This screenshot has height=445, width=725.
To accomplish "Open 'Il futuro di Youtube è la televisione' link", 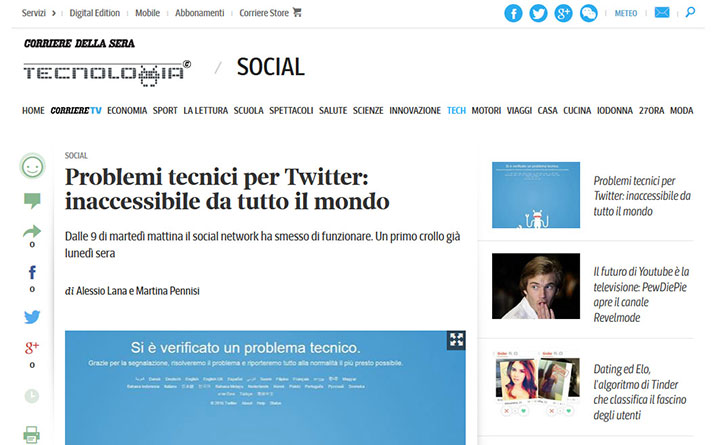I will click(641, 294).
